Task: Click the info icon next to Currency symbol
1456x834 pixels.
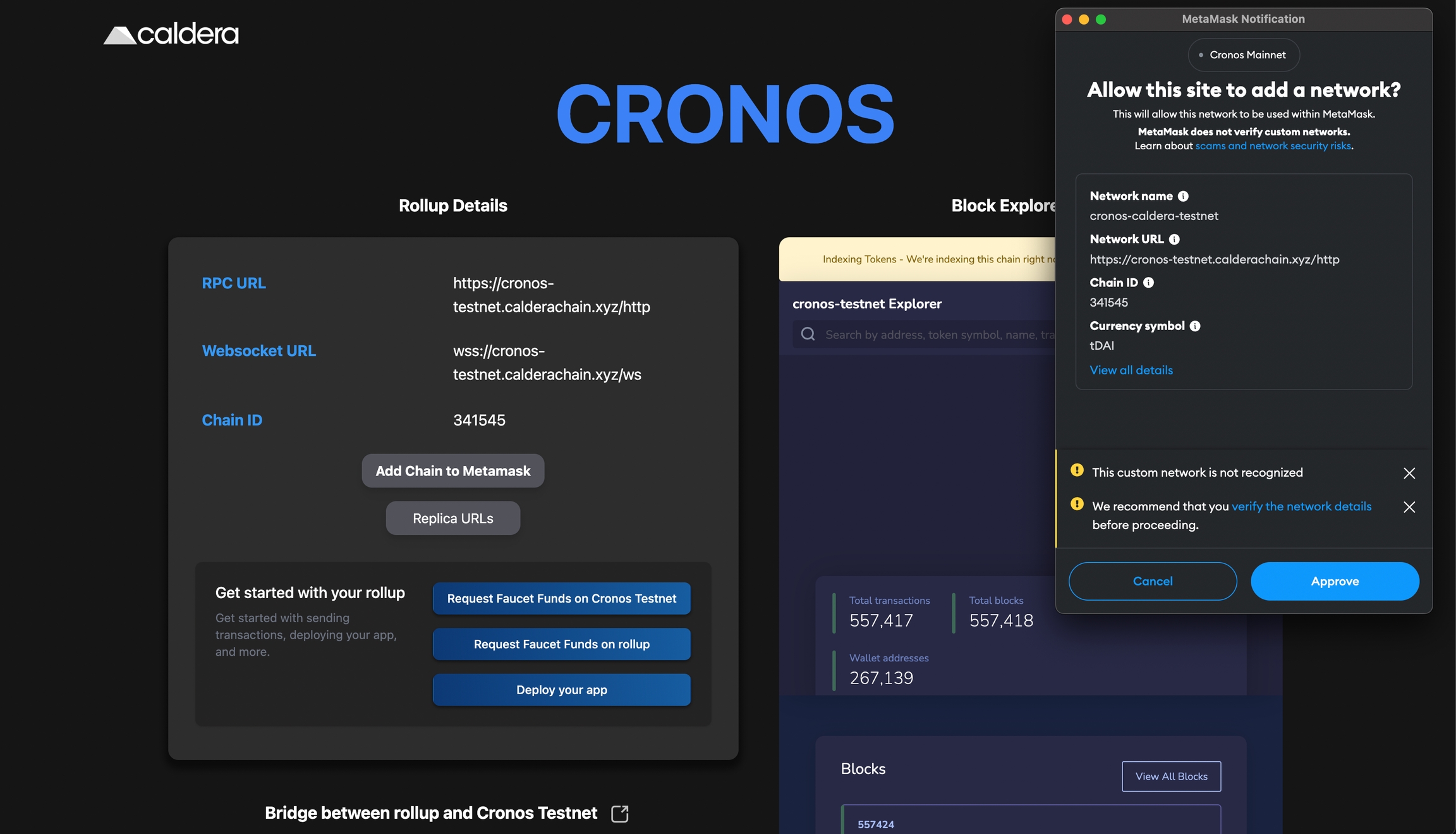Action: point(1194,326)
